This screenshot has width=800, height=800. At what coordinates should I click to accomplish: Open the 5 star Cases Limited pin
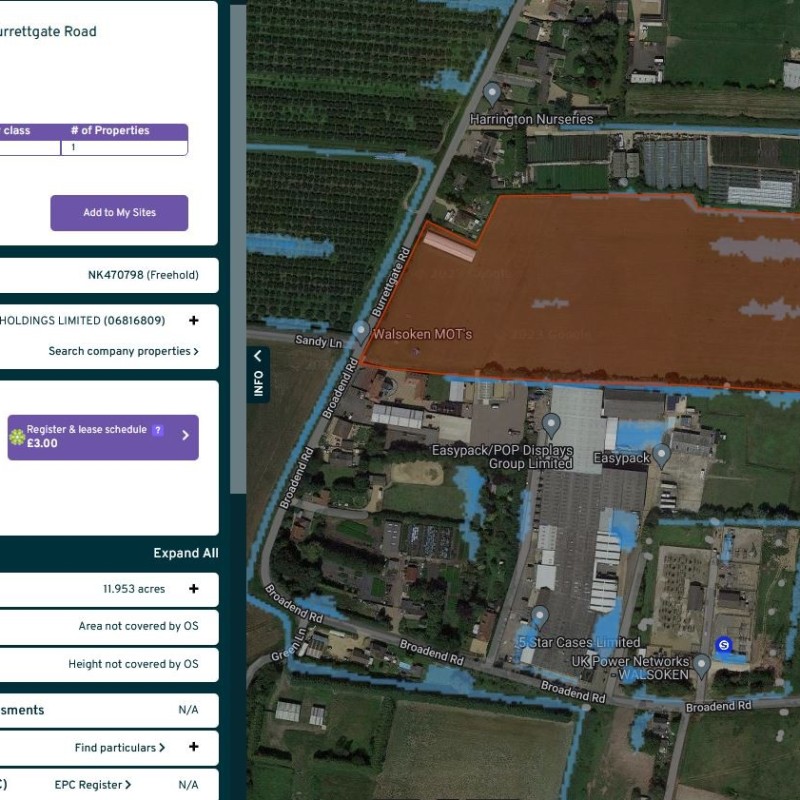coord(540,618)
